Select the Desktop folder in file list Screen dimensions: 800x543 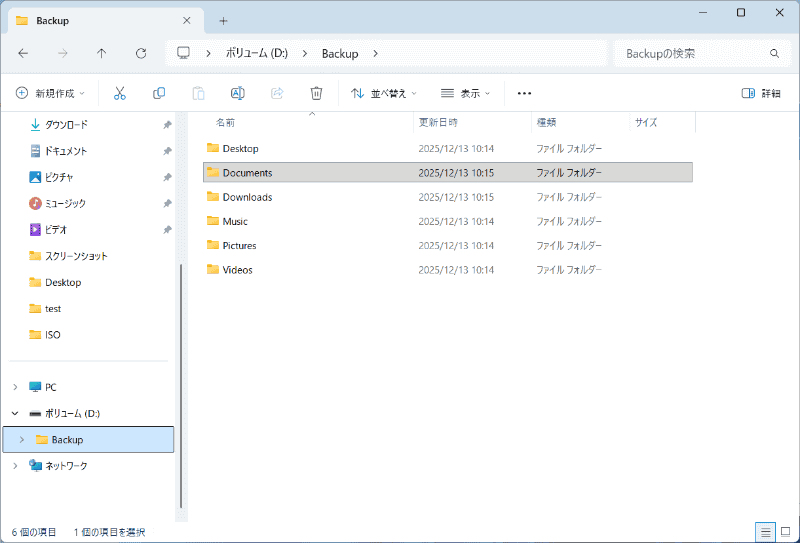[447, 149]
